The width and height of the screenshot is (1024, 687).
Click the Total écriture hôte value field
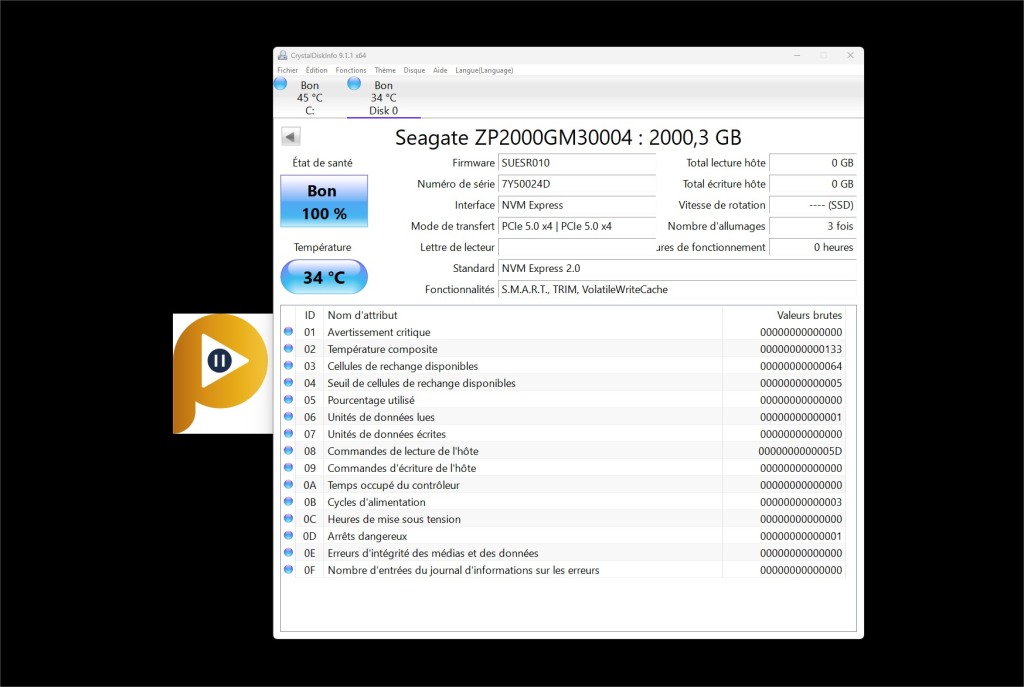[x=812, y=184]
